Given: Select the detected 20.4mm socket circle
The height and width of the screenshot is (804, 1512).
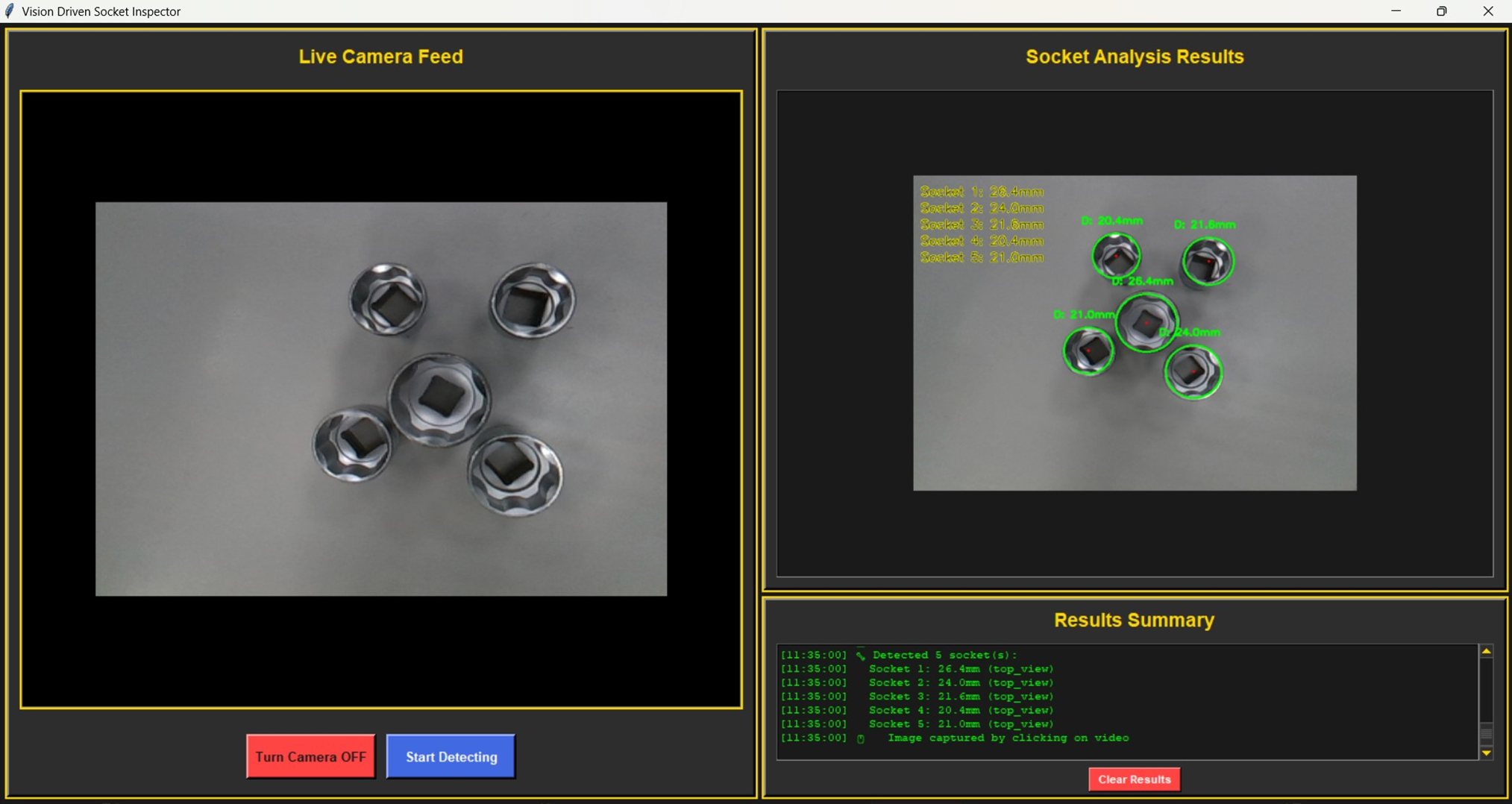Looking at the screenshot, I should coord(1116,256).
